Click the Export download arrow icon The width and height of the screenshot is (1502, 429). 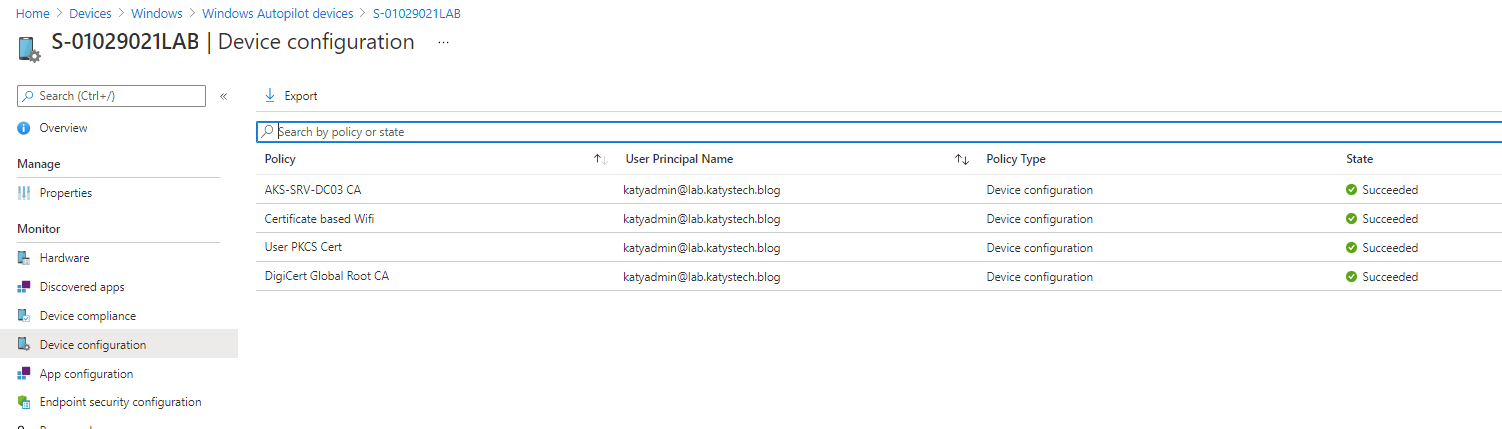click(x=270, y=96)
